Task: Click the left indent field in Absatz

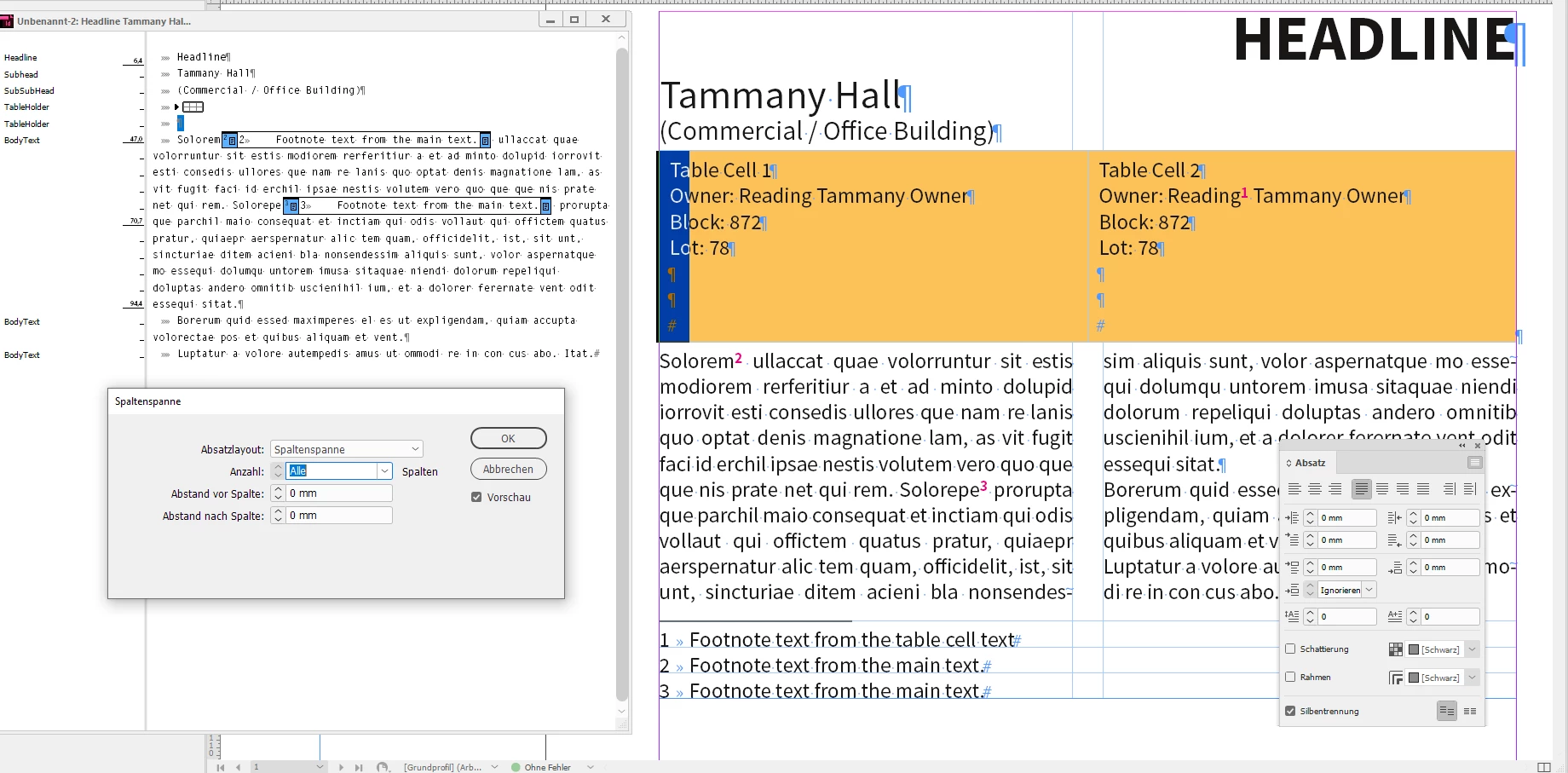Action: (x=1346, y=517)
